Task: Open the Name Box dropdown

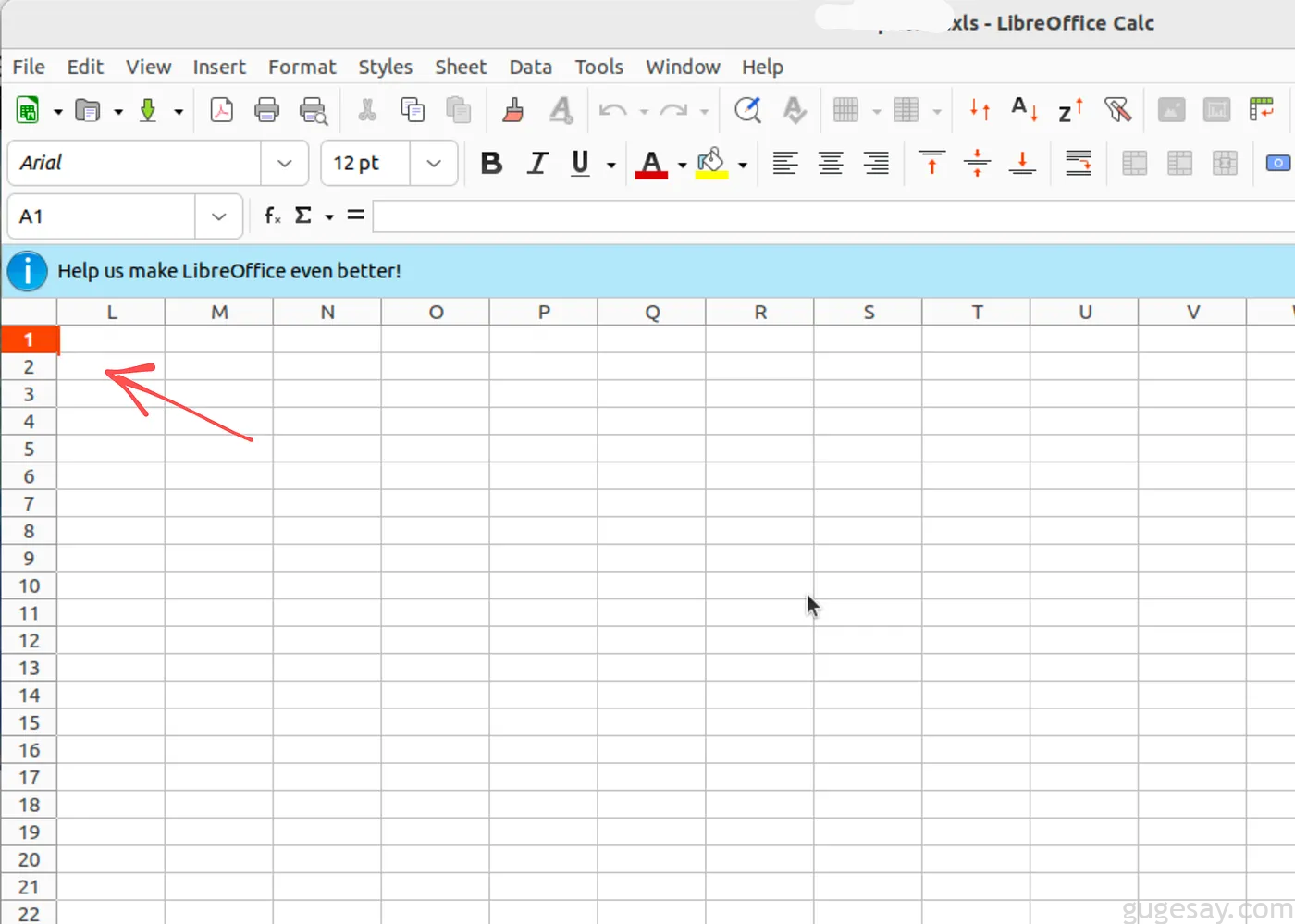Action: pos(219,216)
